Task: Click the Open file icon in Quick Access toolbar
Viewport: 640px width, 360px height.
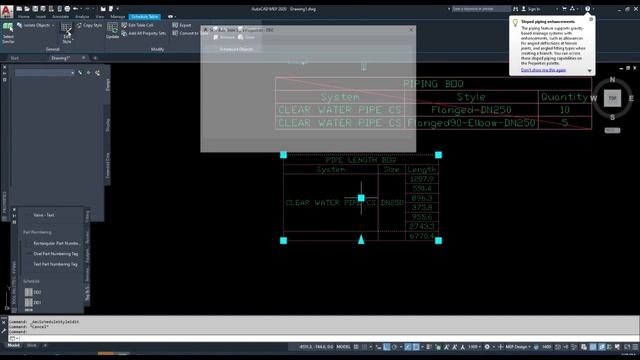Action: [x=27, y=9]
